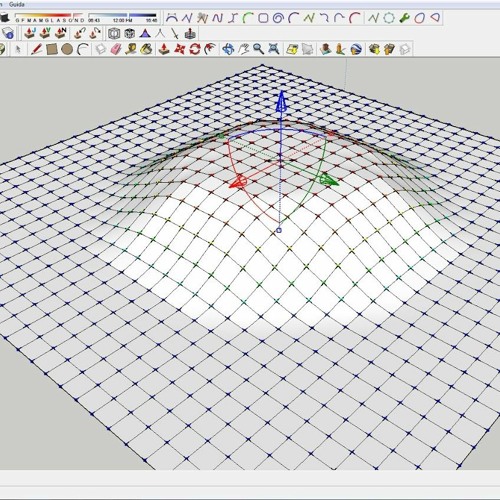The height and width of the screenshot is (500, 500).
Task: Click the Undo Push Pull icon
Action: click(x=79, y=33)
